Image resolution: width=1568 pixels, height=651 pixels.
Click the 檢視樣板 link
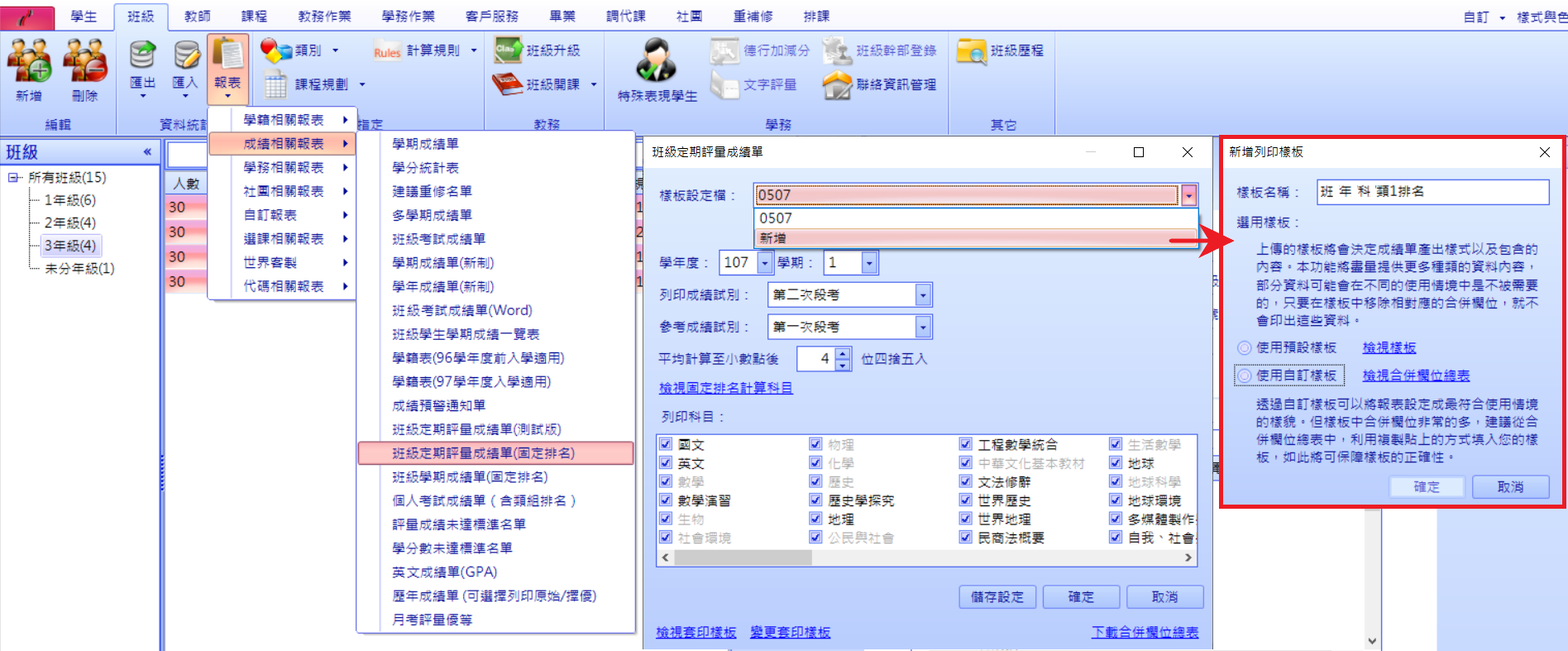click(x=1389, y=348)
